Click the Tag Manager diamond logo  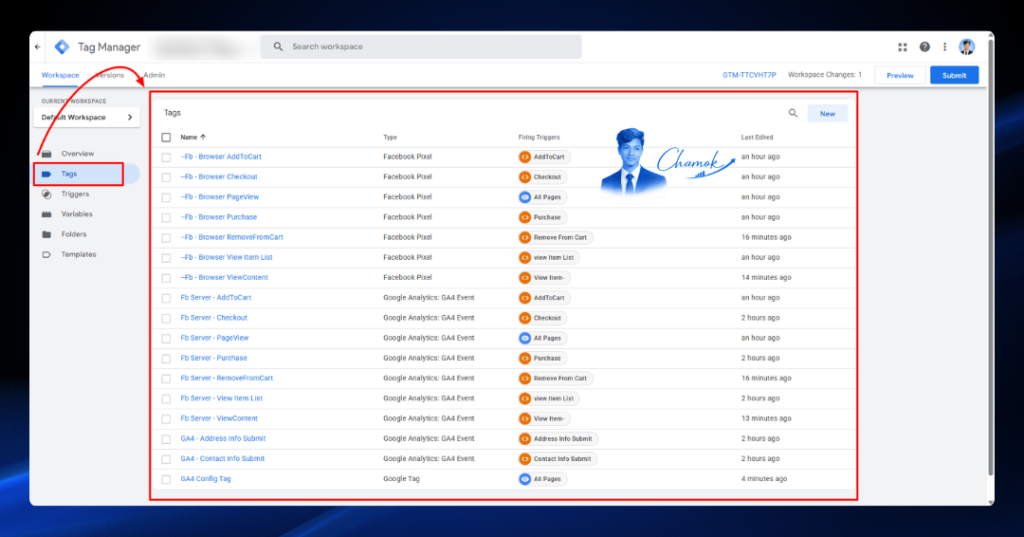(62, 47)
